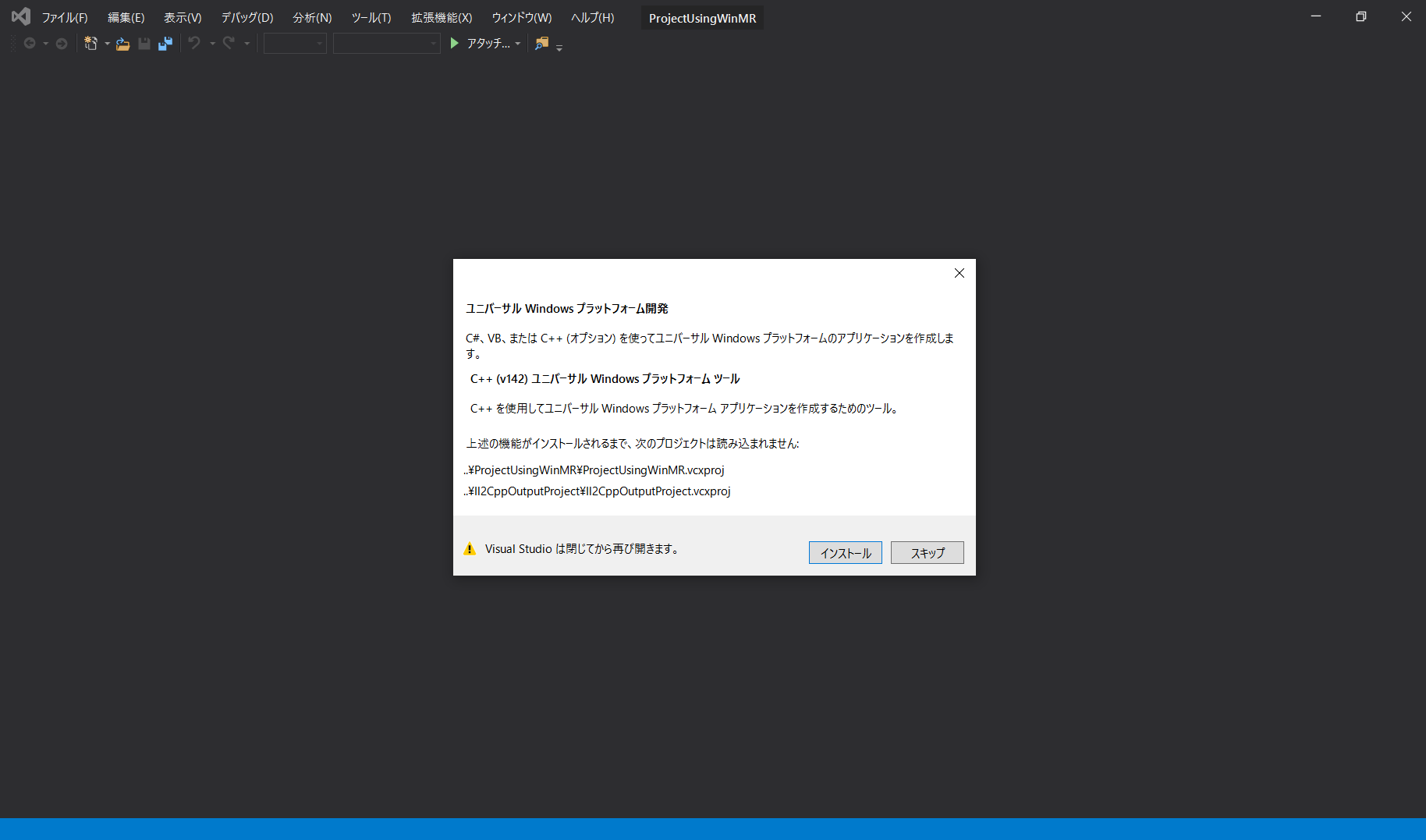Expand the アタッチ attach options dropdown
Viewport: 1426px width, 840px height.
517,43
